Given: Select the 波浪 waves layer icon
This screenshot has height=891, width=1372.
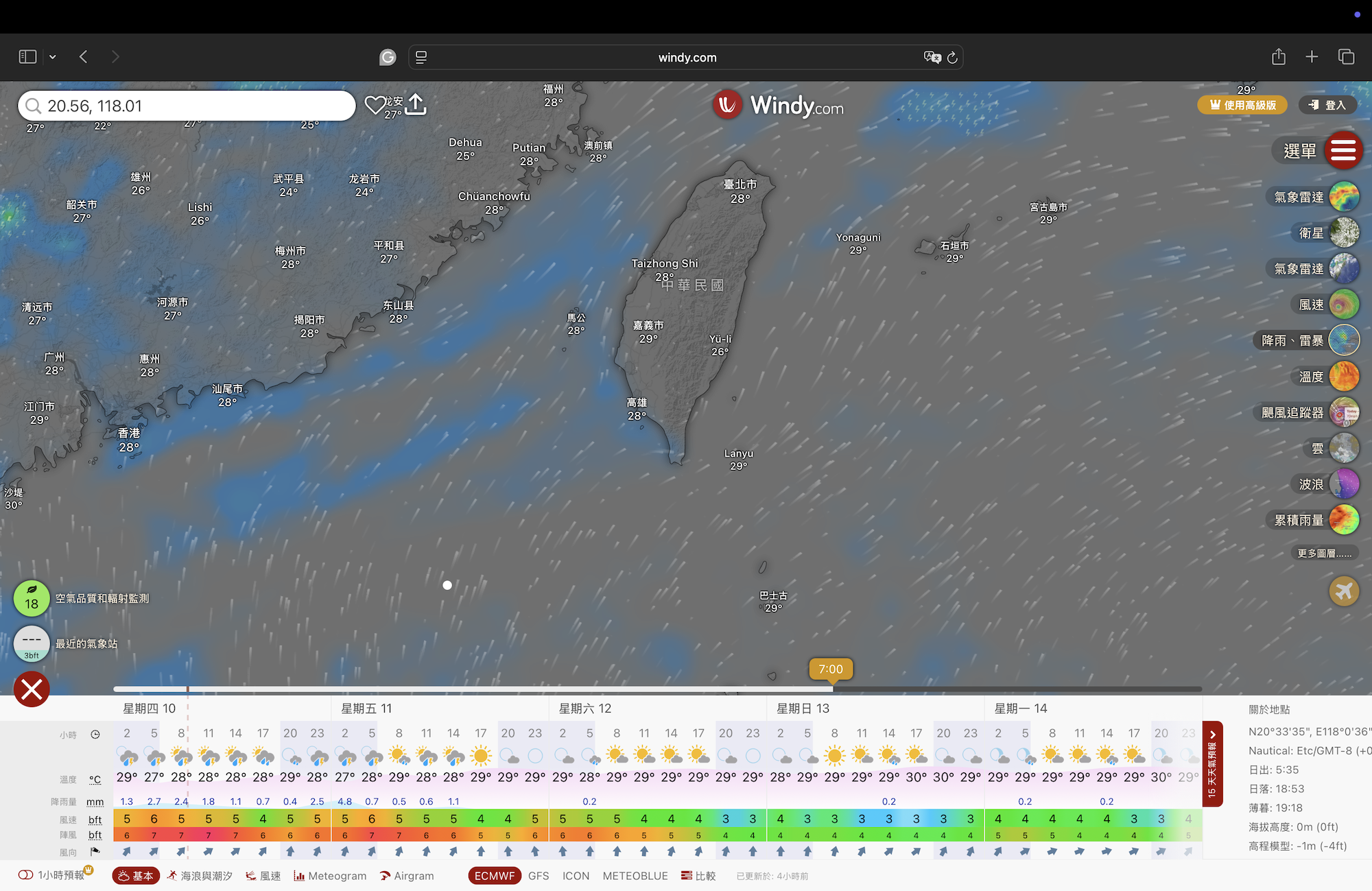Looking at the screenshot, I should (1343, 484).
